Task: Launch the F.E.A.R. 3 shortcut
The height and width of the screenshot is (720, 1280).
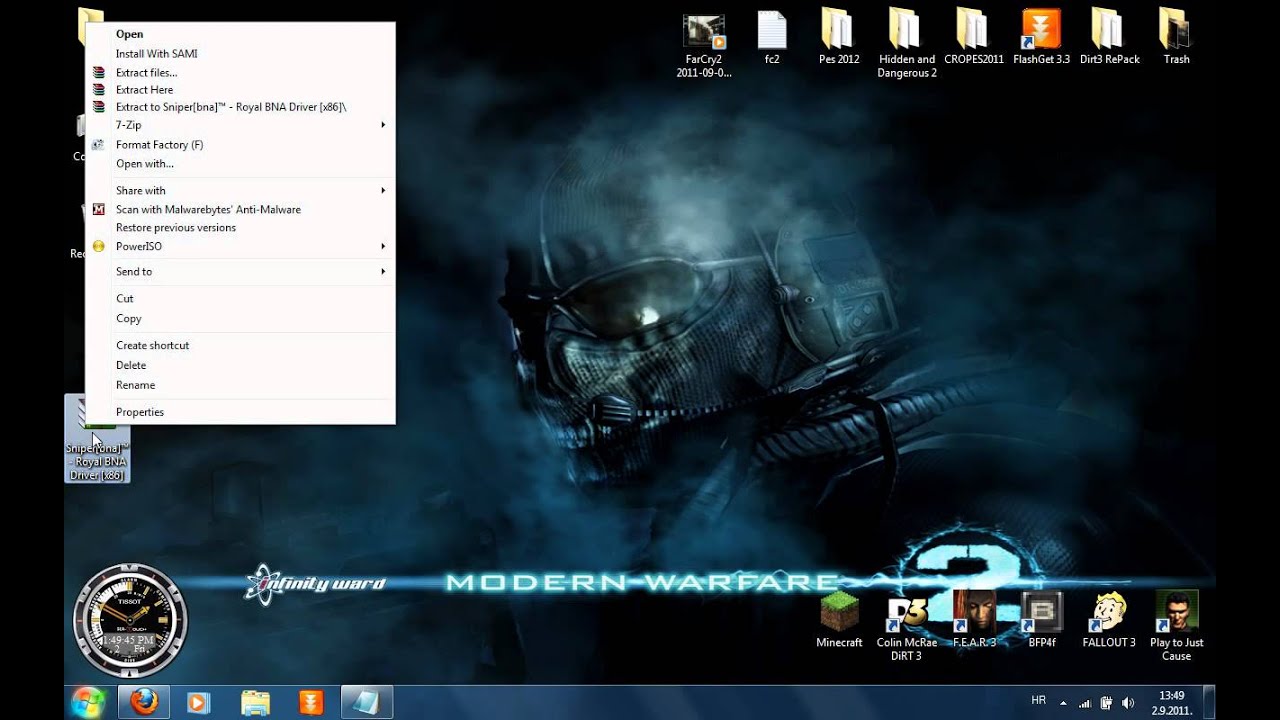Action: tap(974, 620)
